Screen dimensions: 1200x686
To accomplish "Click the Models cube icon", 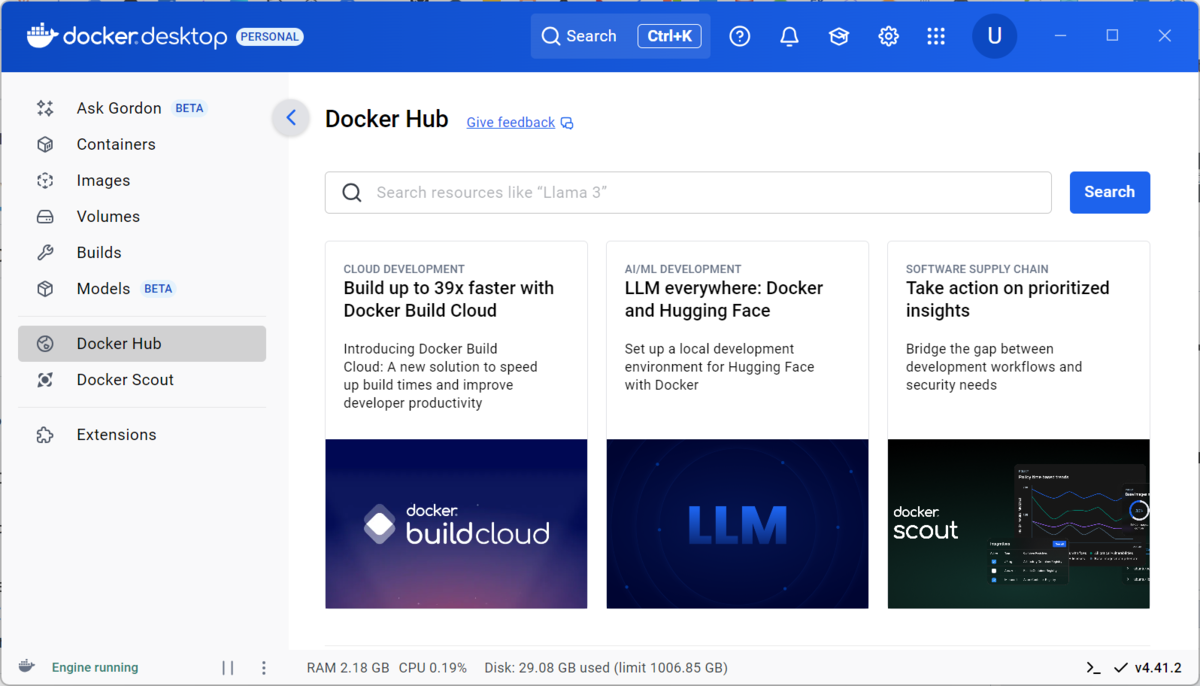I will (x=45, y=288).
